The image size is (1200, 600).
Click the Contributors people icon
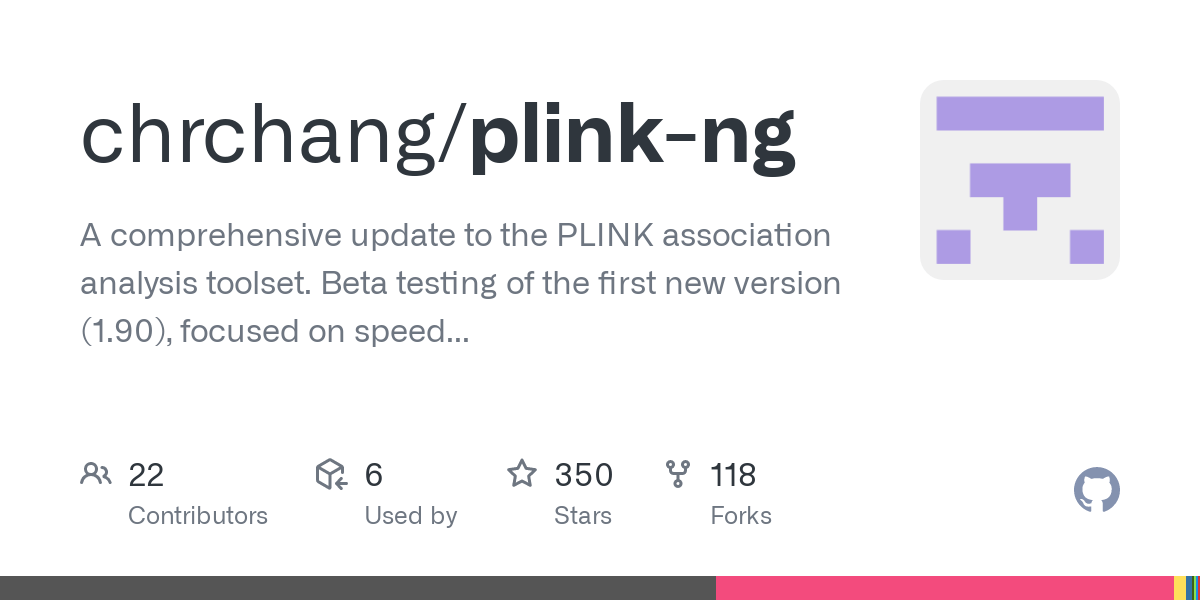95,474
